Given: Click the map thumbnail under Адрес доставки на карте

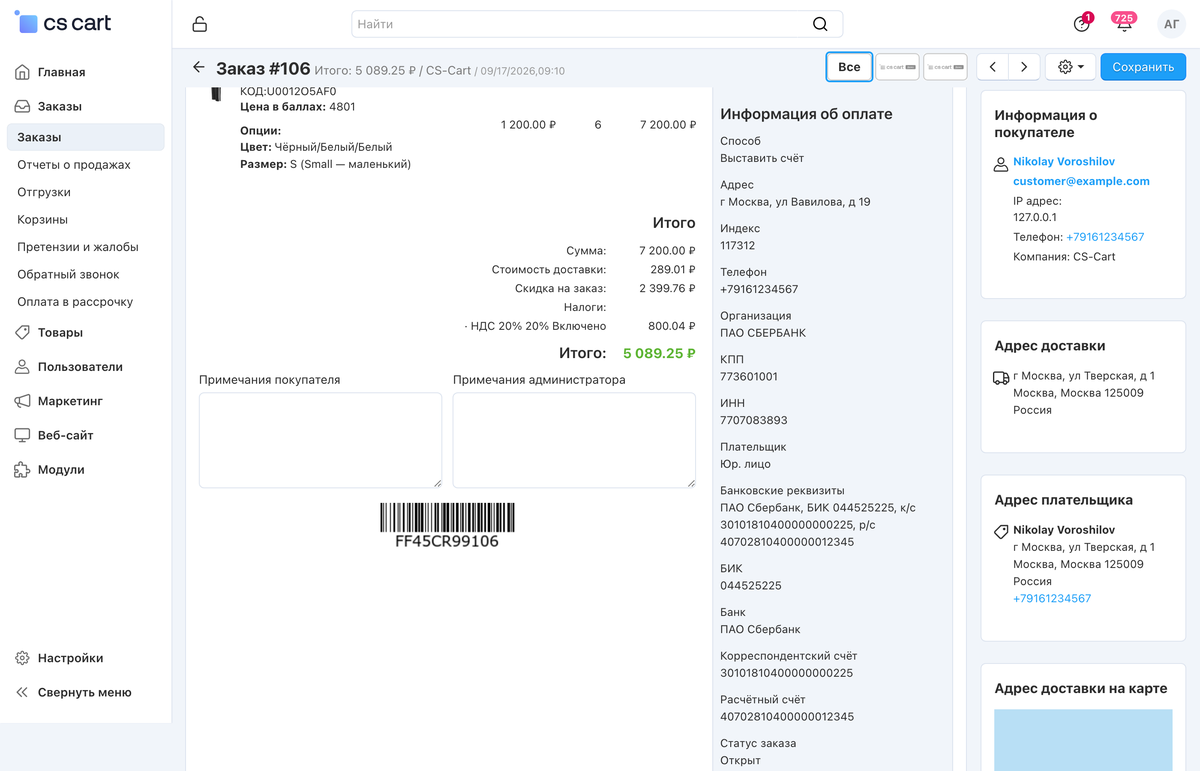Looking at the screenshot, I should tap(1083, 740).
